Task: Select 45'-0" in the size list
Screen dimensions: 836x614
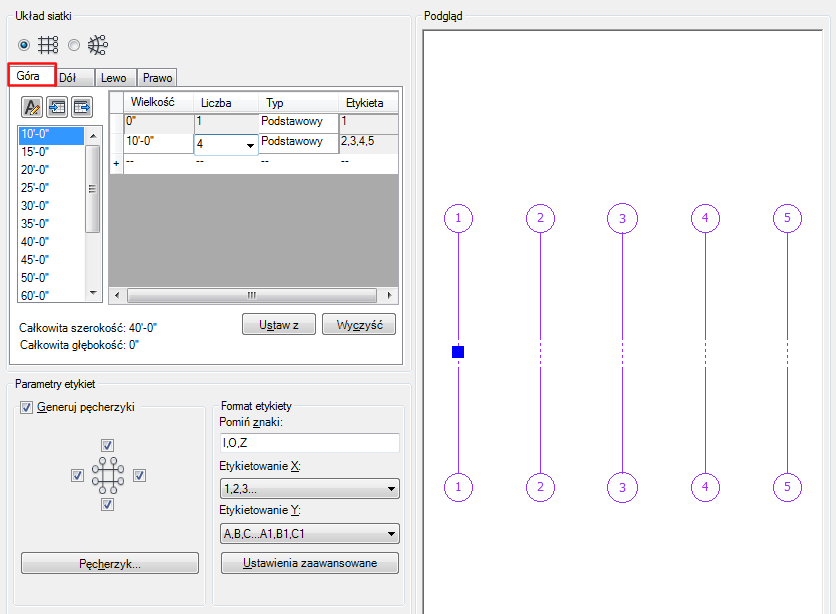Action: (x=51, y=260)
